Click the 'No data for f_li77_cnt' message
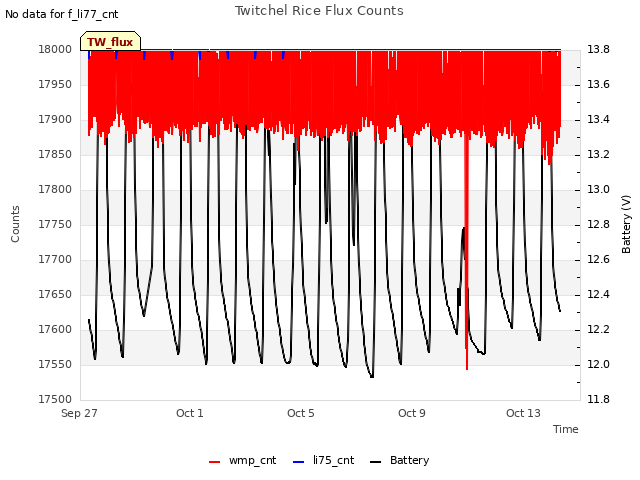Viewport: 640px width, 480px height. pyautogui.click(x=62, y=15)
